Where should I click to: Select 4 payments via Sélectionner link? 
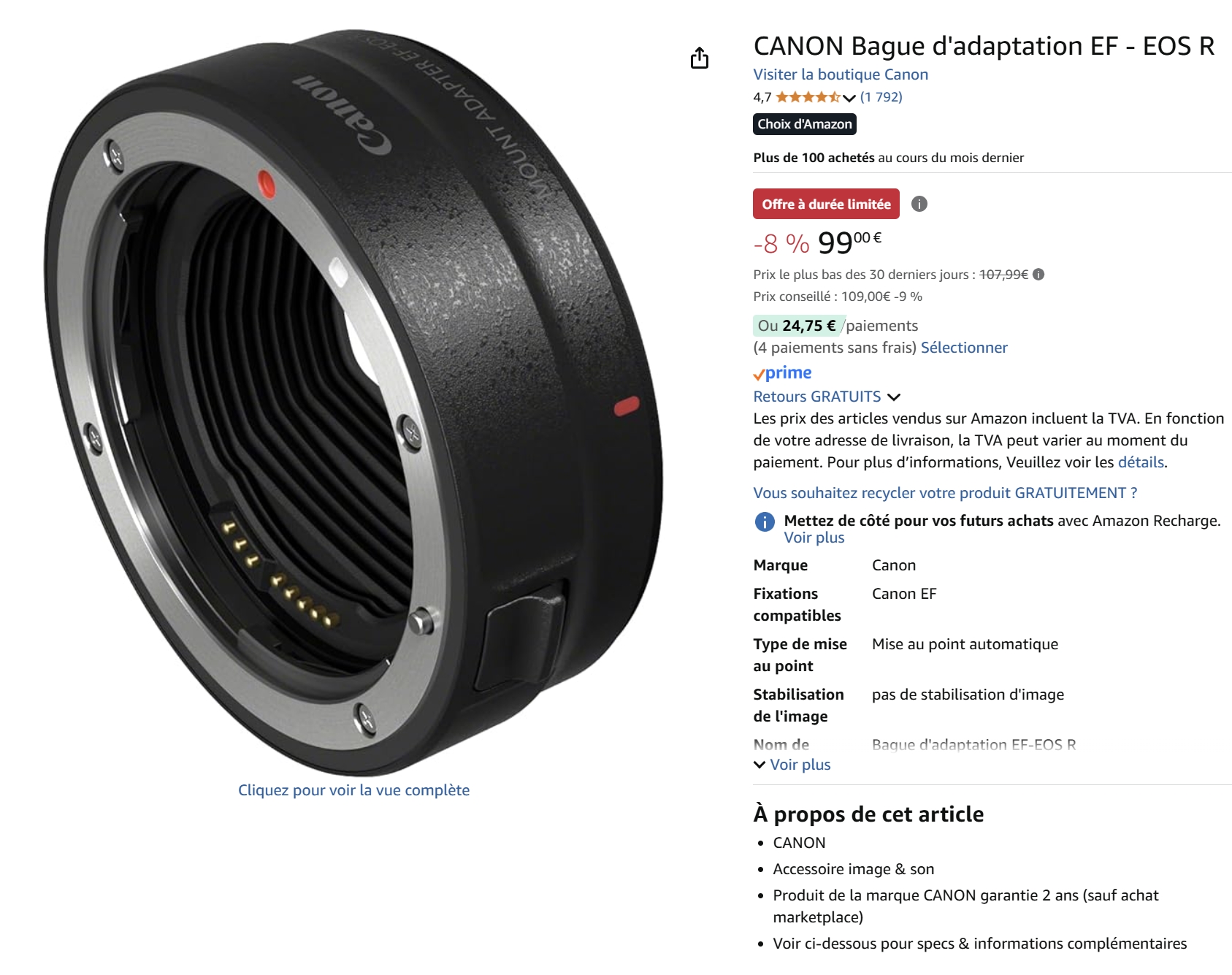(964, 348)
